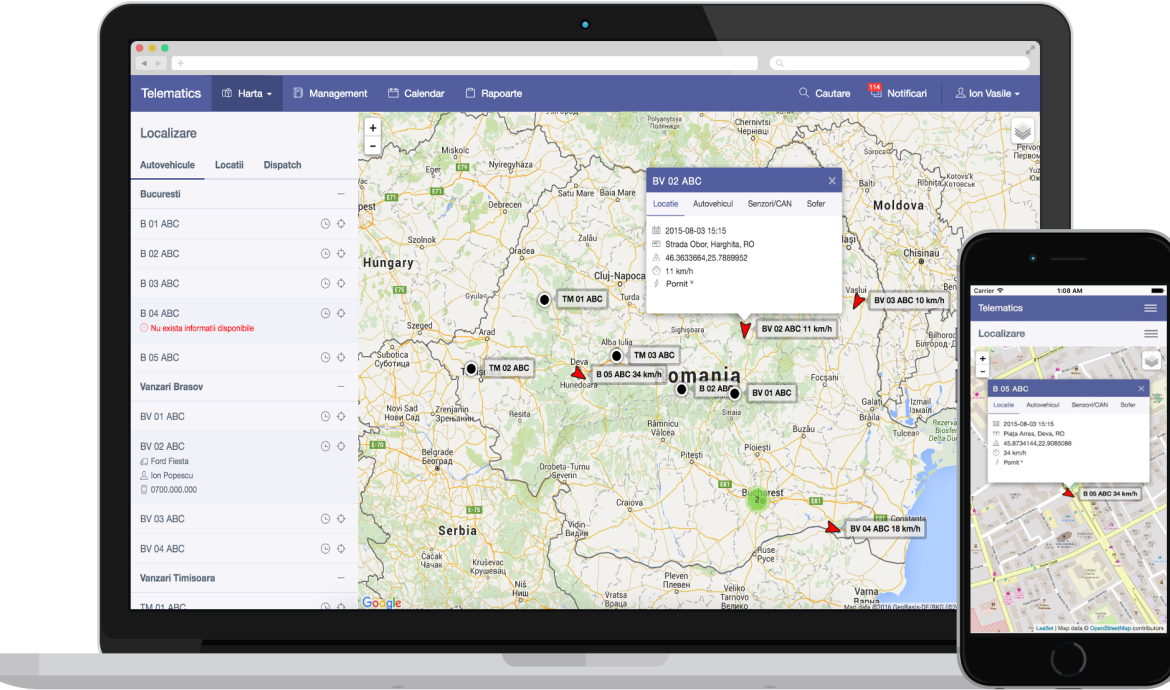Click browser forward arrow
1170x690 pixels.
tap(157, 63)
